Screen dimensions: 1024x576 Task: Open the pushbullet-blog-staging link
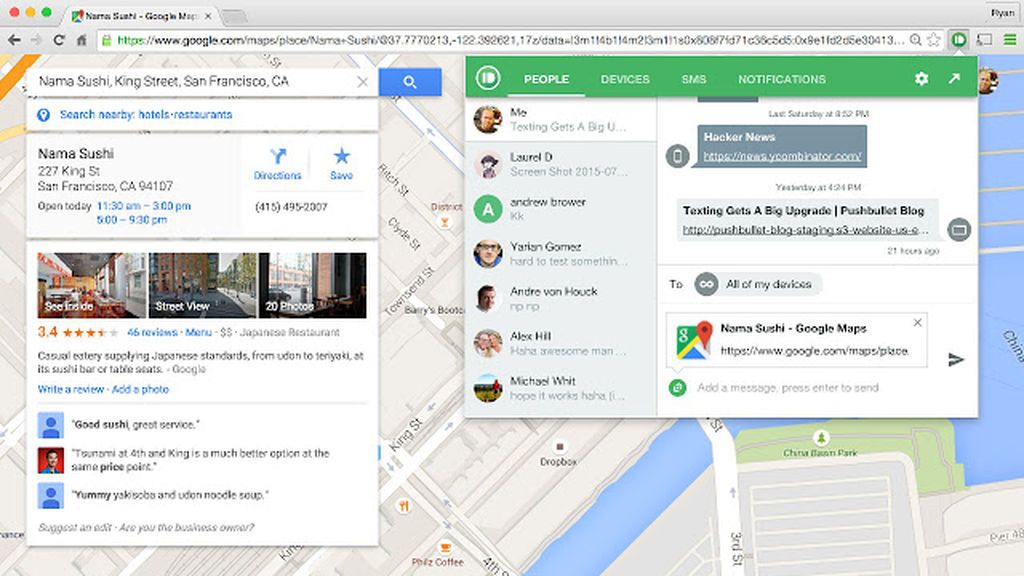805,230
